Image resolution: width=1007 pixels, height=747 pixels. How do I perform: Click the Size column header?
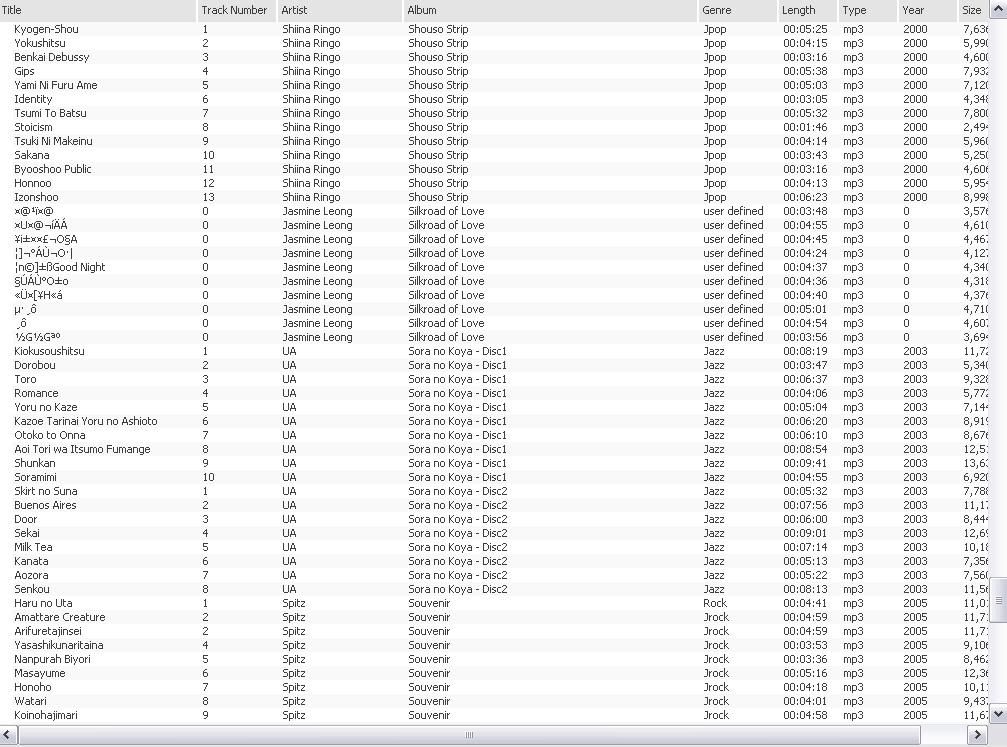[x=973, y=10]
